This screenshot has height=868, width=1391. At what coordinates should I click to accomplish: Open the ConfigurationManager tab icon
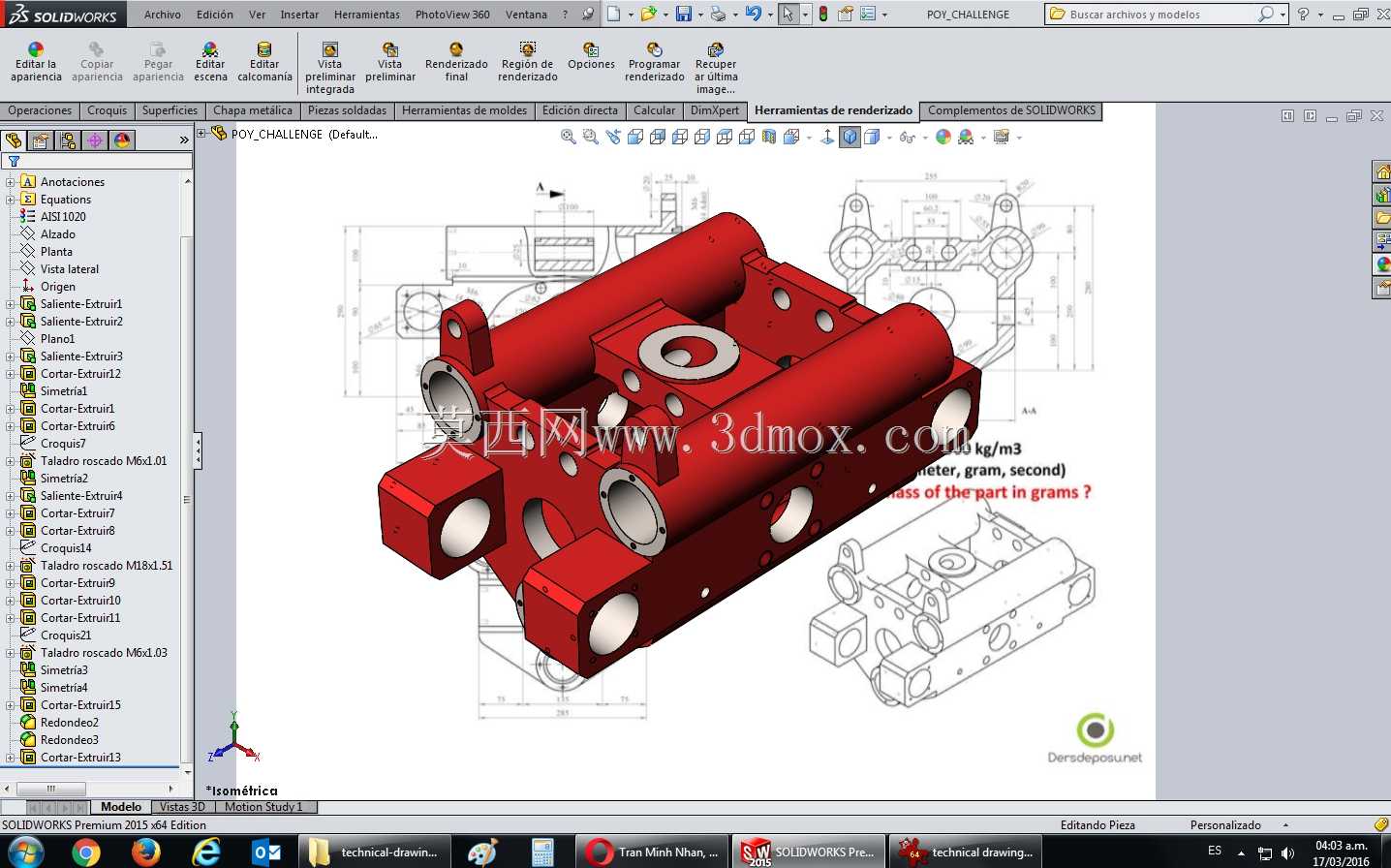[68, 140]
